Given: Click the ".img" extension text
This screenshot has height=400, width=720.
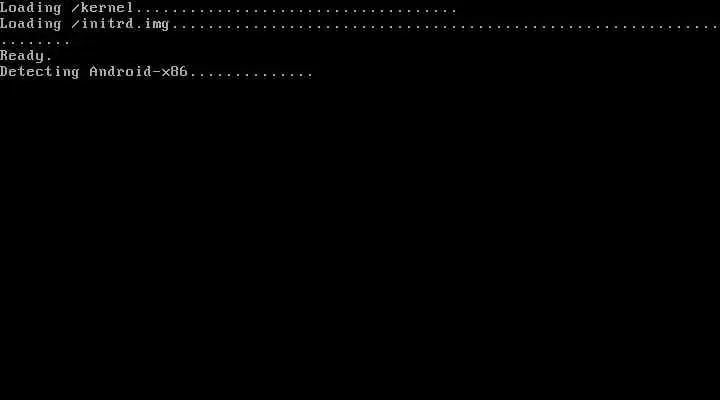Looking at the screenshot, I should (152, 24).
